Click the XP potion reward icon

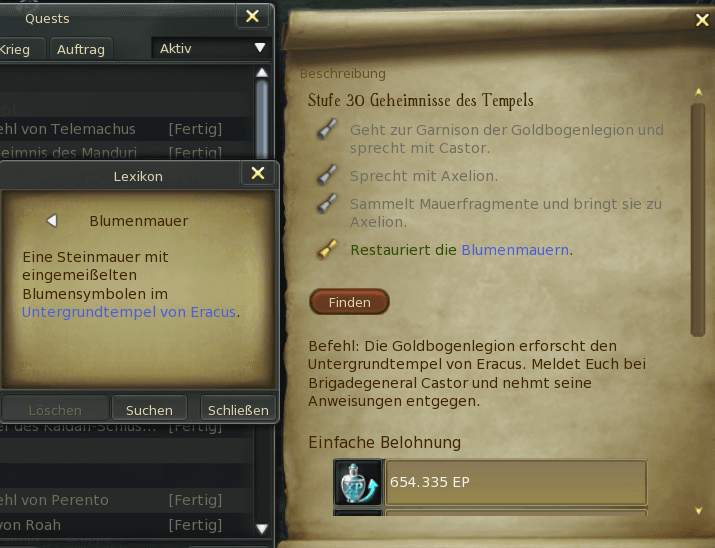[358, 482]
